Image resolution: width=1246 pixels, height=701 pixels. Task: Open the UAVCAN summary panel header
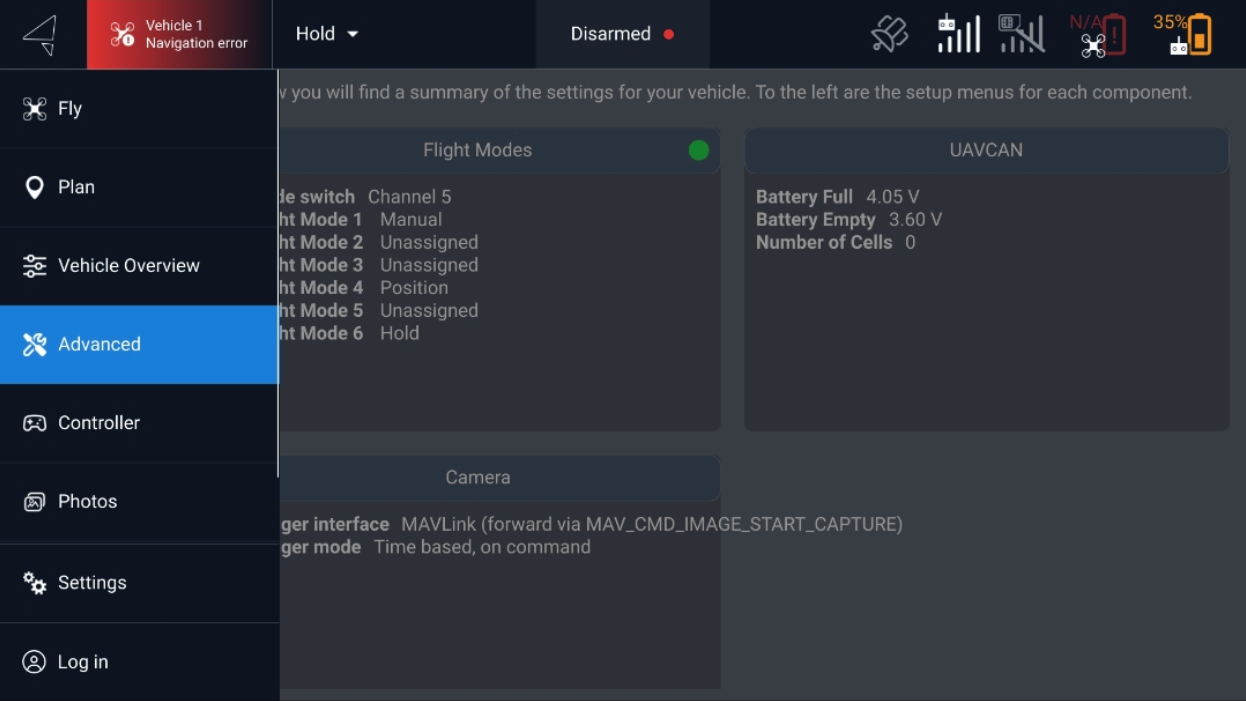[986, 150]
